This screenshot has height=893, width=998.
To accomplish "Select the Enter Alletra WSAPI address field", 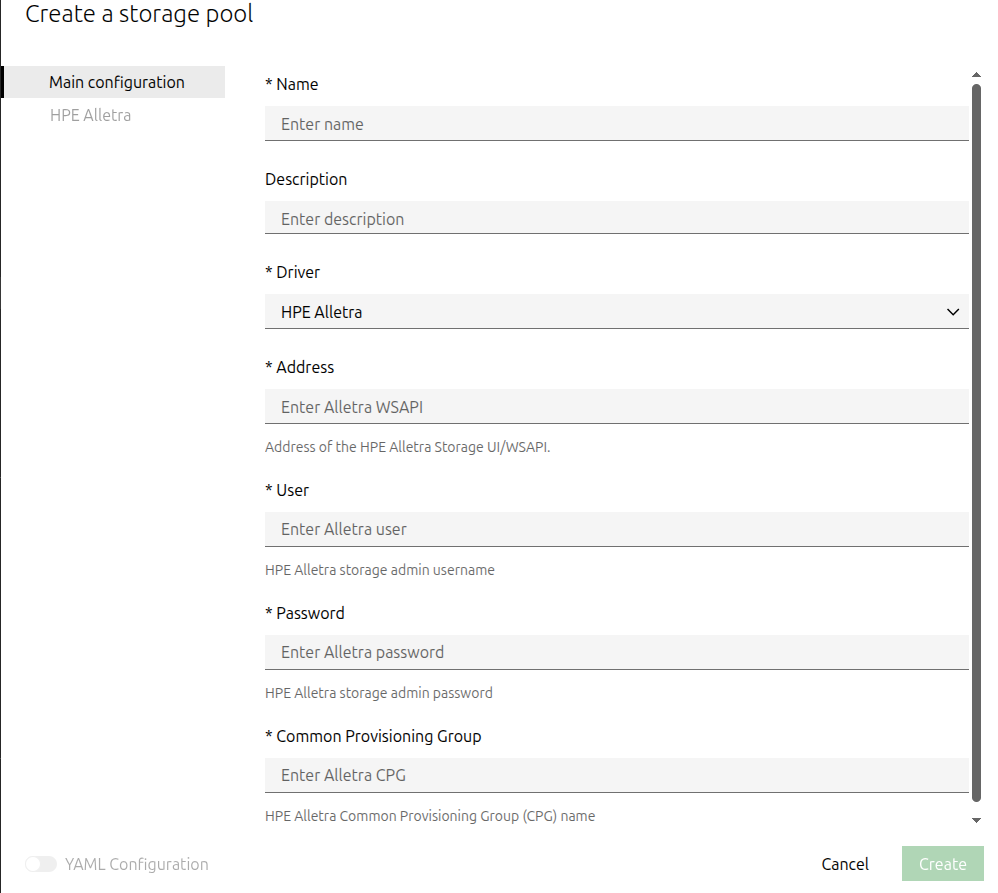I will click(616, 407).
